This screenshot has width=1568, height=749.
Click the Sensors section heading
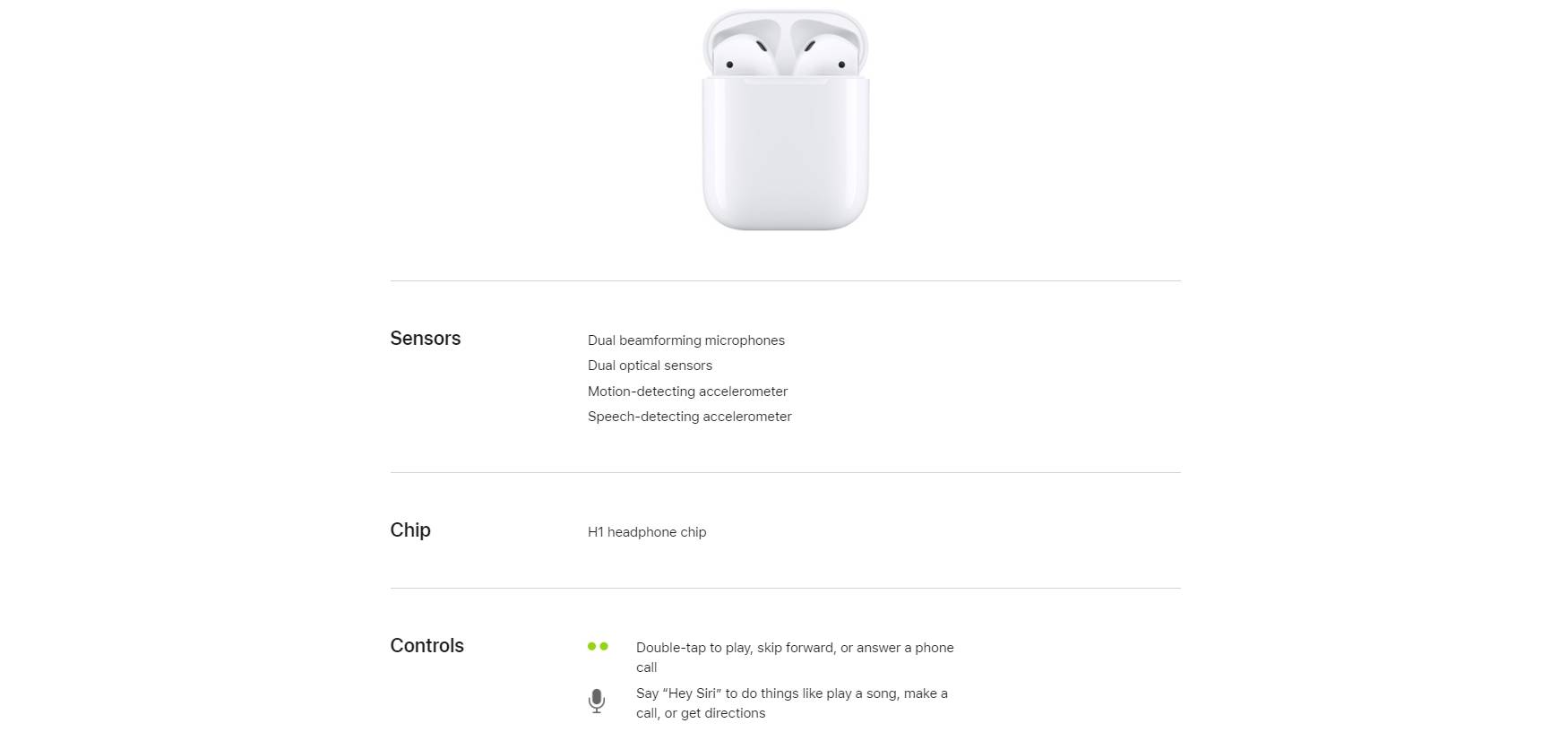tap(425, 339)
